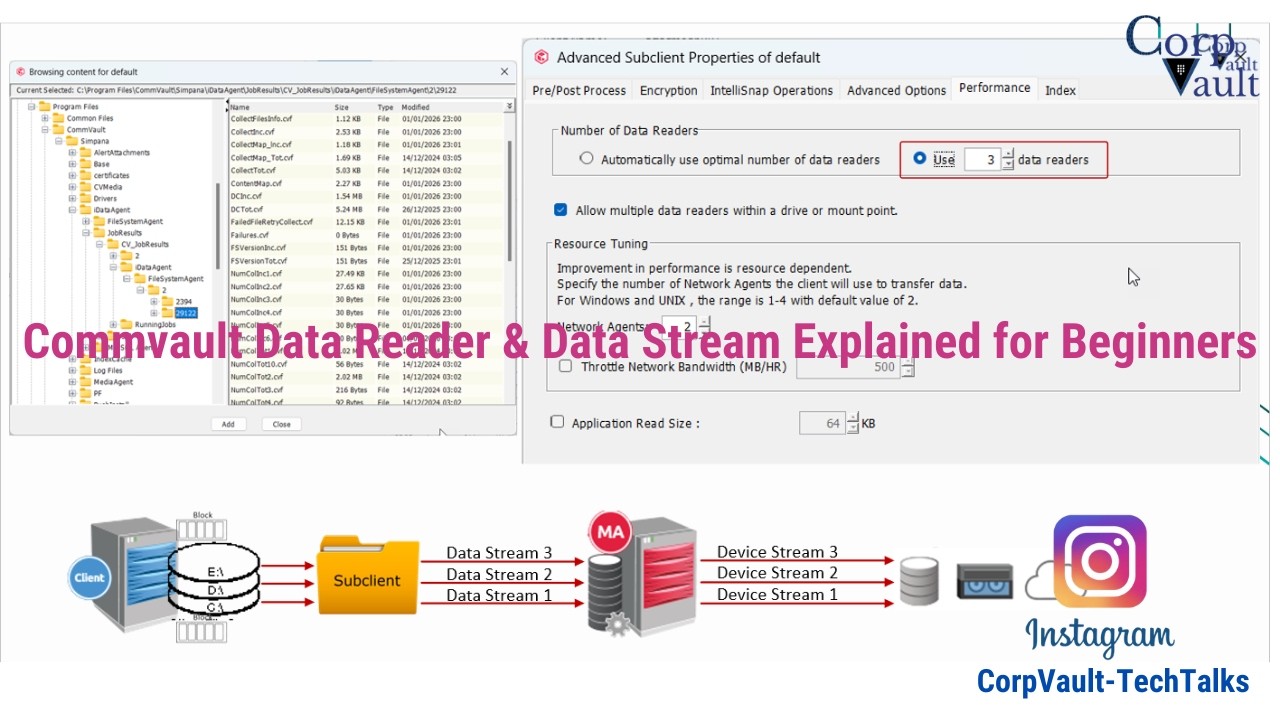Image resolution: width=1280 pixels, height=720 pixels.
Task: Select automatic optimal data readers radio button
Action: 587,158
